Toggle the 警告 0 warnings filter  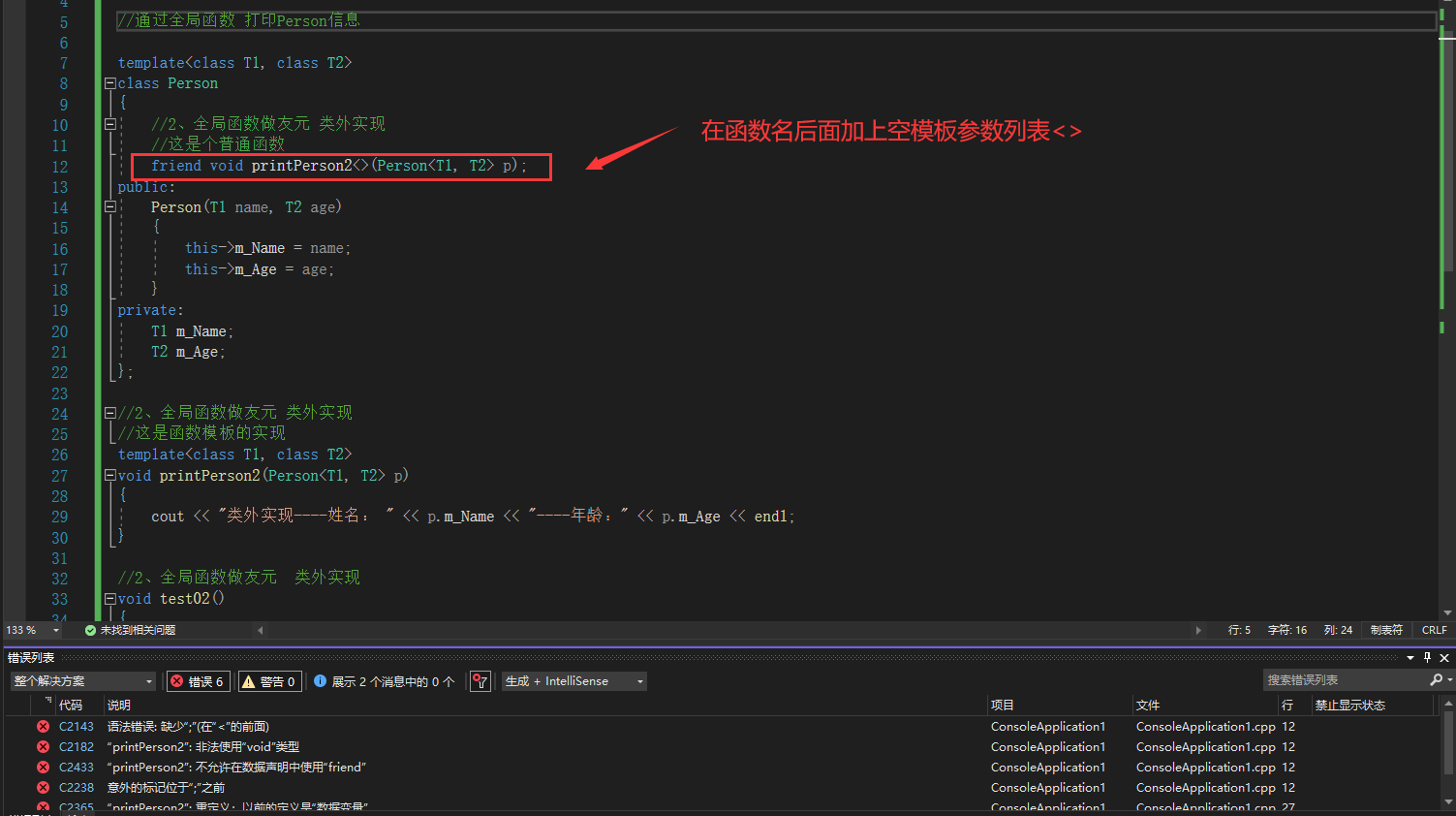(x=268, y=681)
